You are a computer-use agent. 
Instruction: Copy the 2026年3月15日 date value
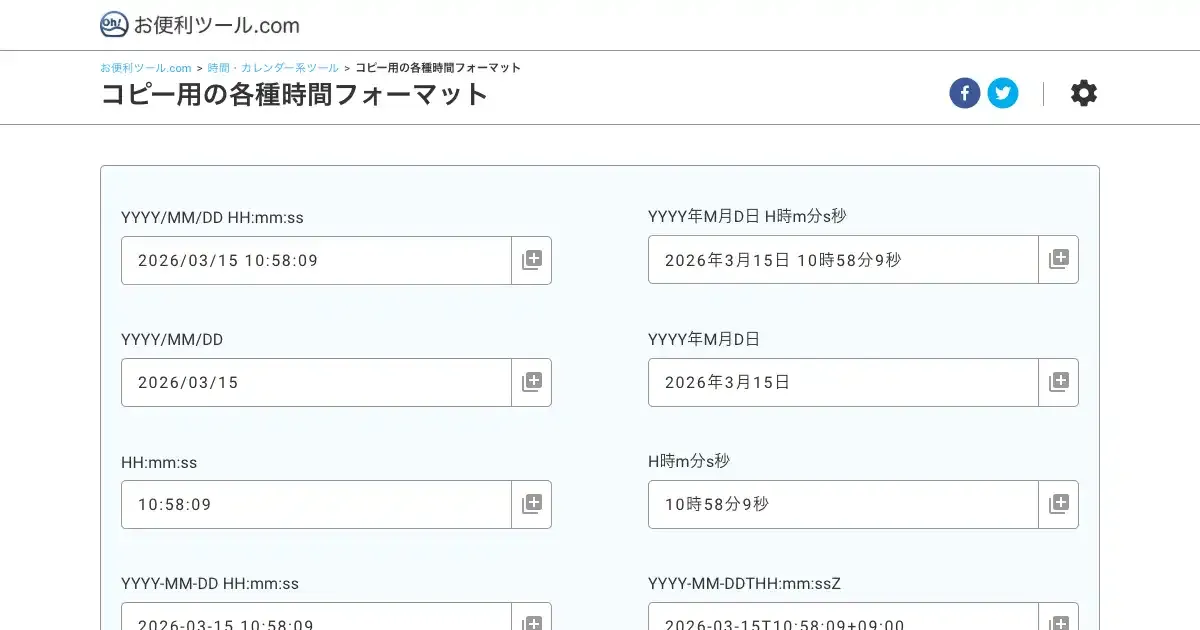point(1058,382)
